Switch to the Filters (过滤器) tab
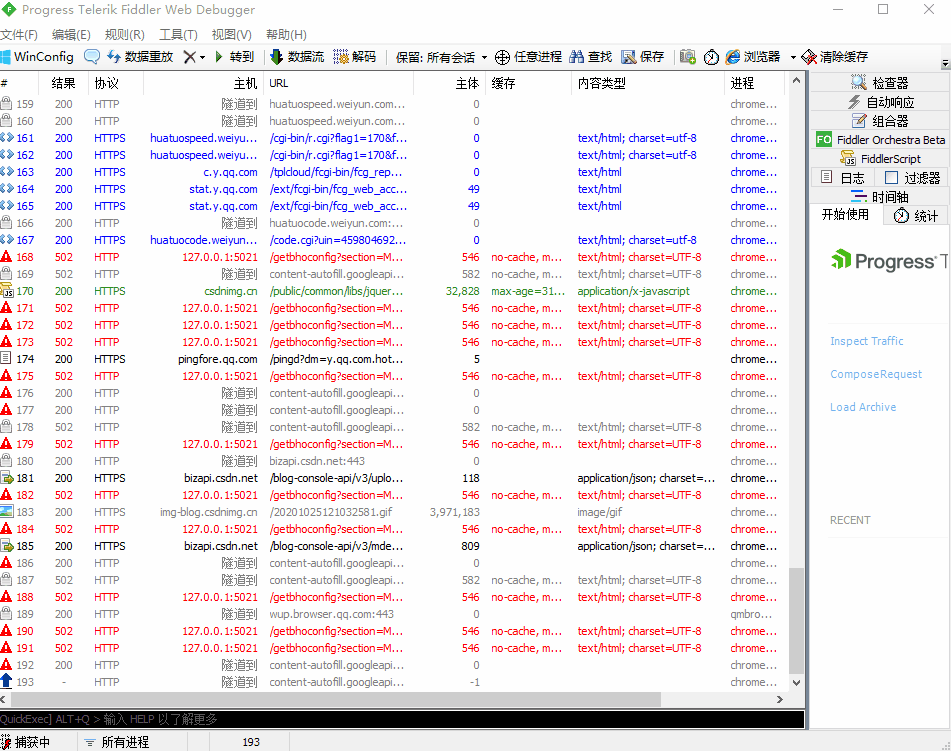This screenshot has width=951, height=751. click(912, 178)
